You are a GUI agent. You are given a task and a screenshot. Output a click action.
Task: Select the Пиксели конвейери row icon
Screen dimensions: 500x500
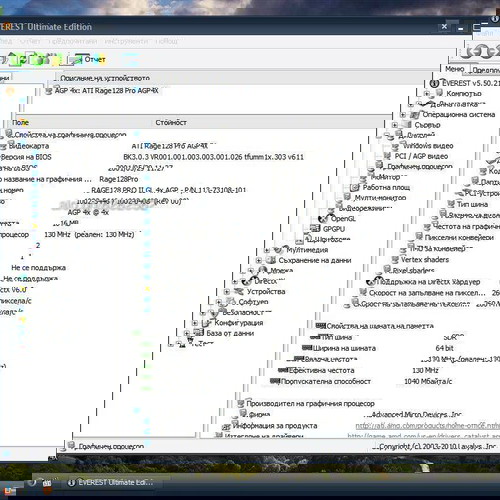point(419,237)
